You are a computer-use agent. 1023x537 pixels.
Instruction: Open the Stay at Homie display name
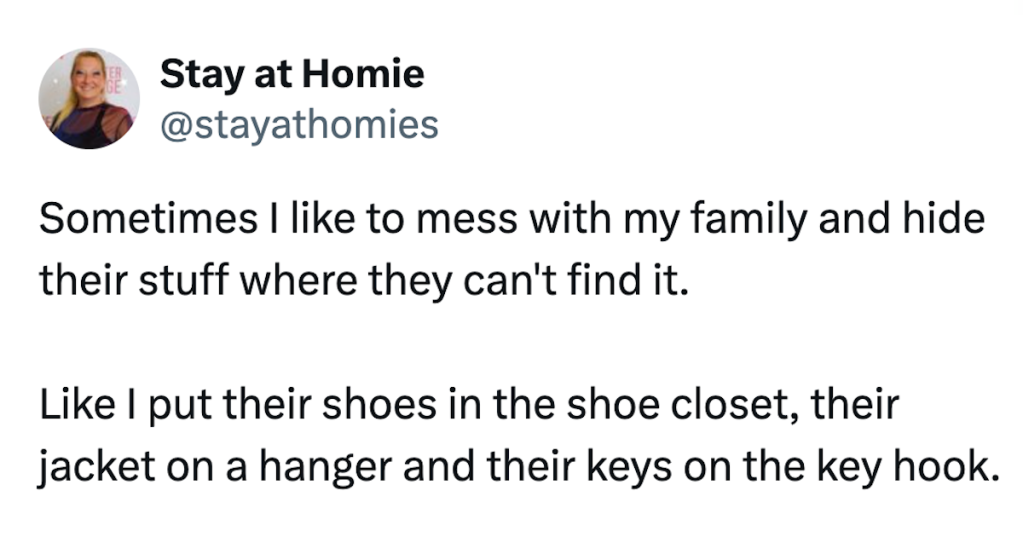coord(292,73)
